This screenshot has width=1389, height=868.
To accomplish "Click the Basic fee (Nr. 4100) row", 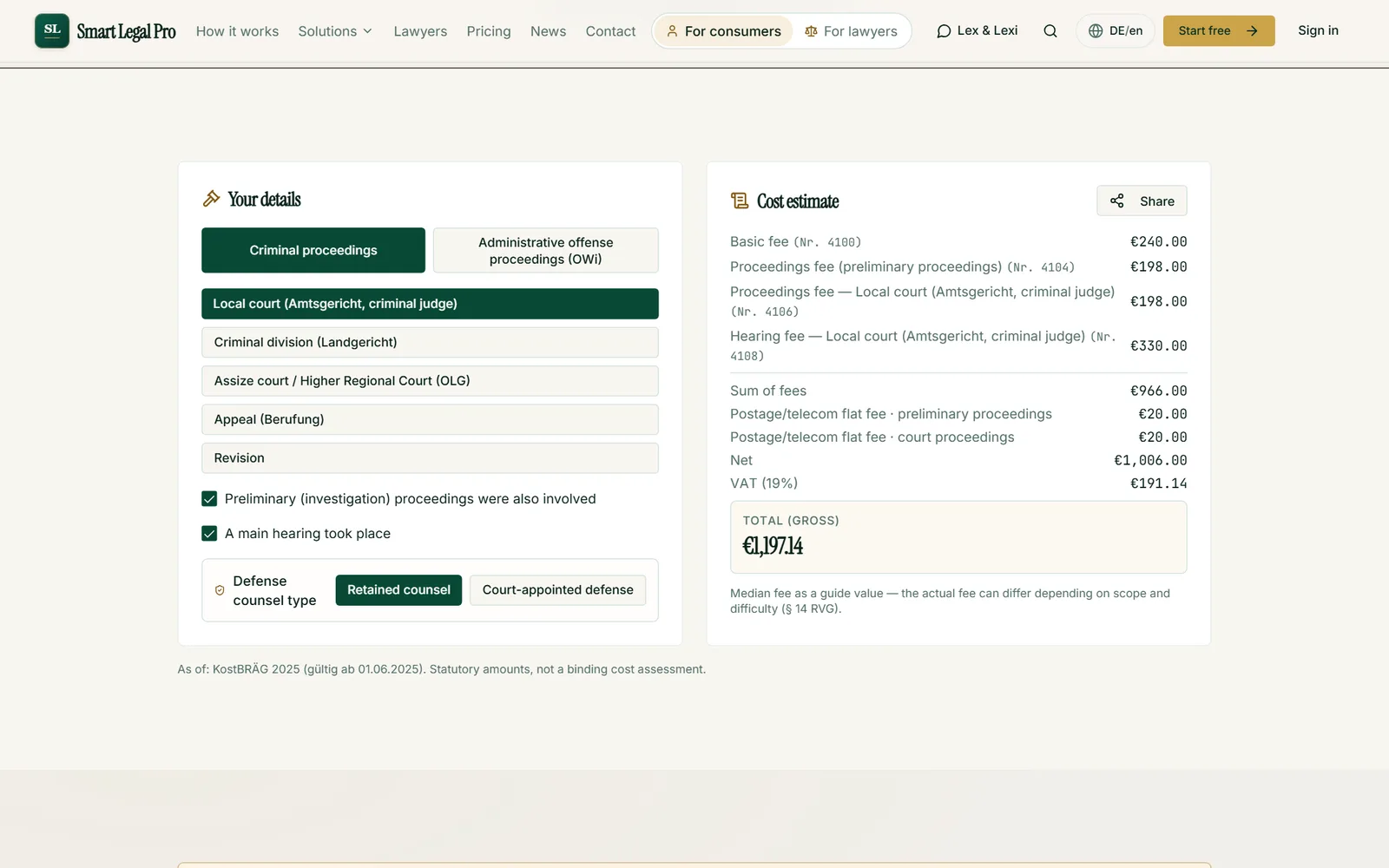I will click(958, 242).
